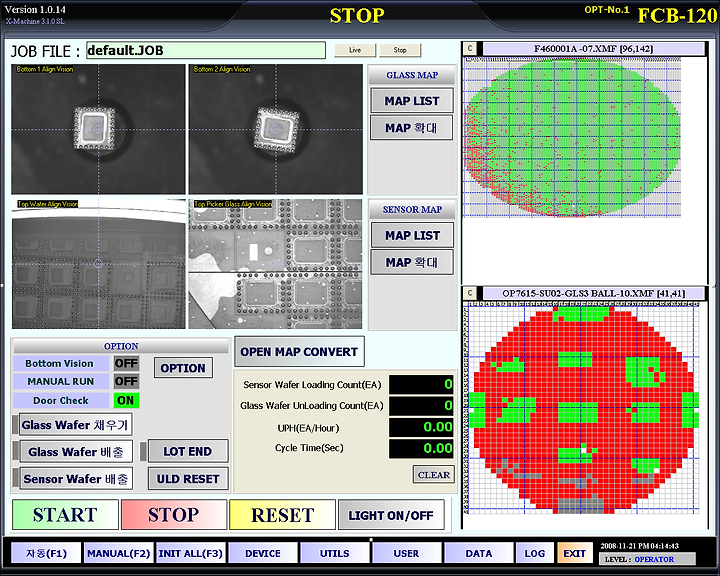The width and height of the screenshot is (720, 576).
Task: Click Glass Wafer 채우기 button
Action: [76, 424]
